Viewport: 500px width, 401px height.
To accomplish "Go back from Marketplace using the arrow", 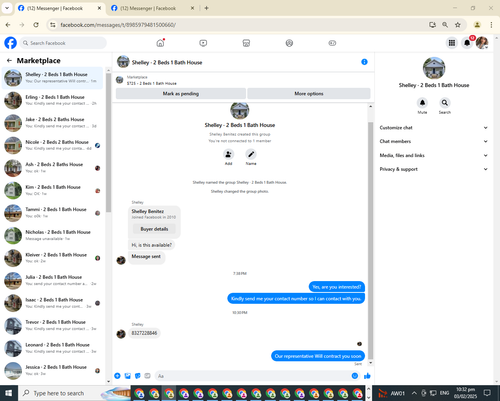I will point(9,60).
